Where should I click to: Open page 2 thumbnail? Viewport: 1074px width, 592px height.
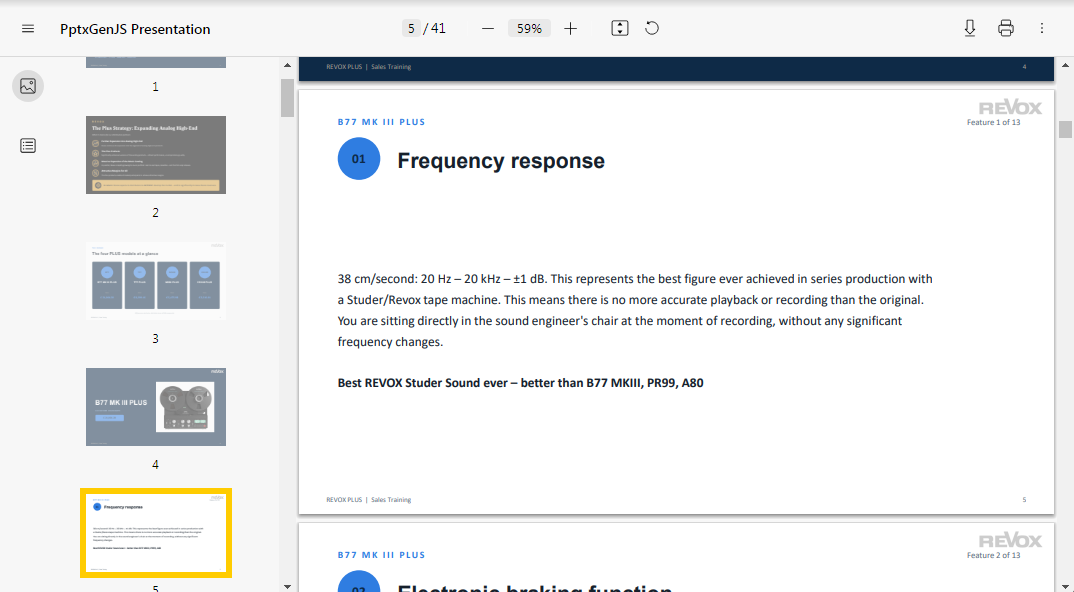156,155
